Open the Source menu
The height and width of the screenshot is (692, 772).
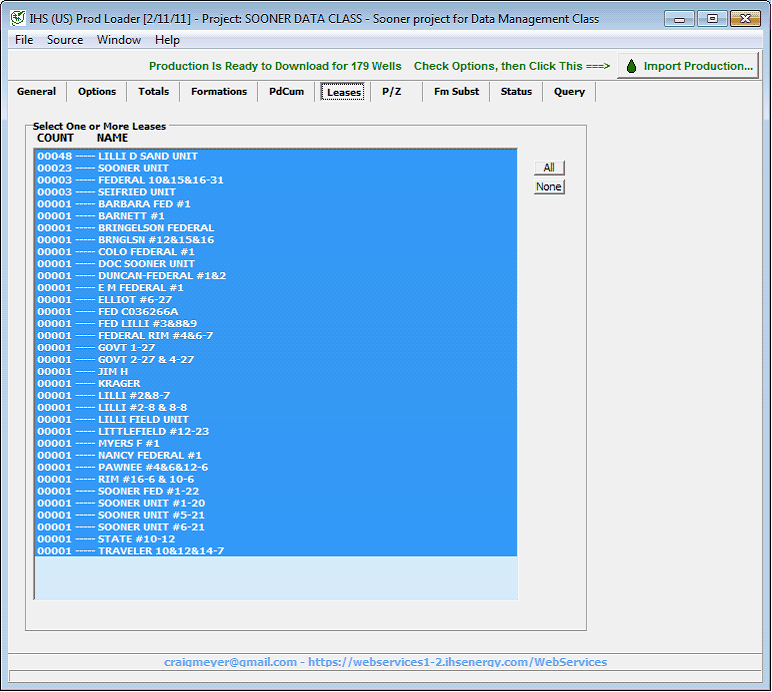[65, 40]
